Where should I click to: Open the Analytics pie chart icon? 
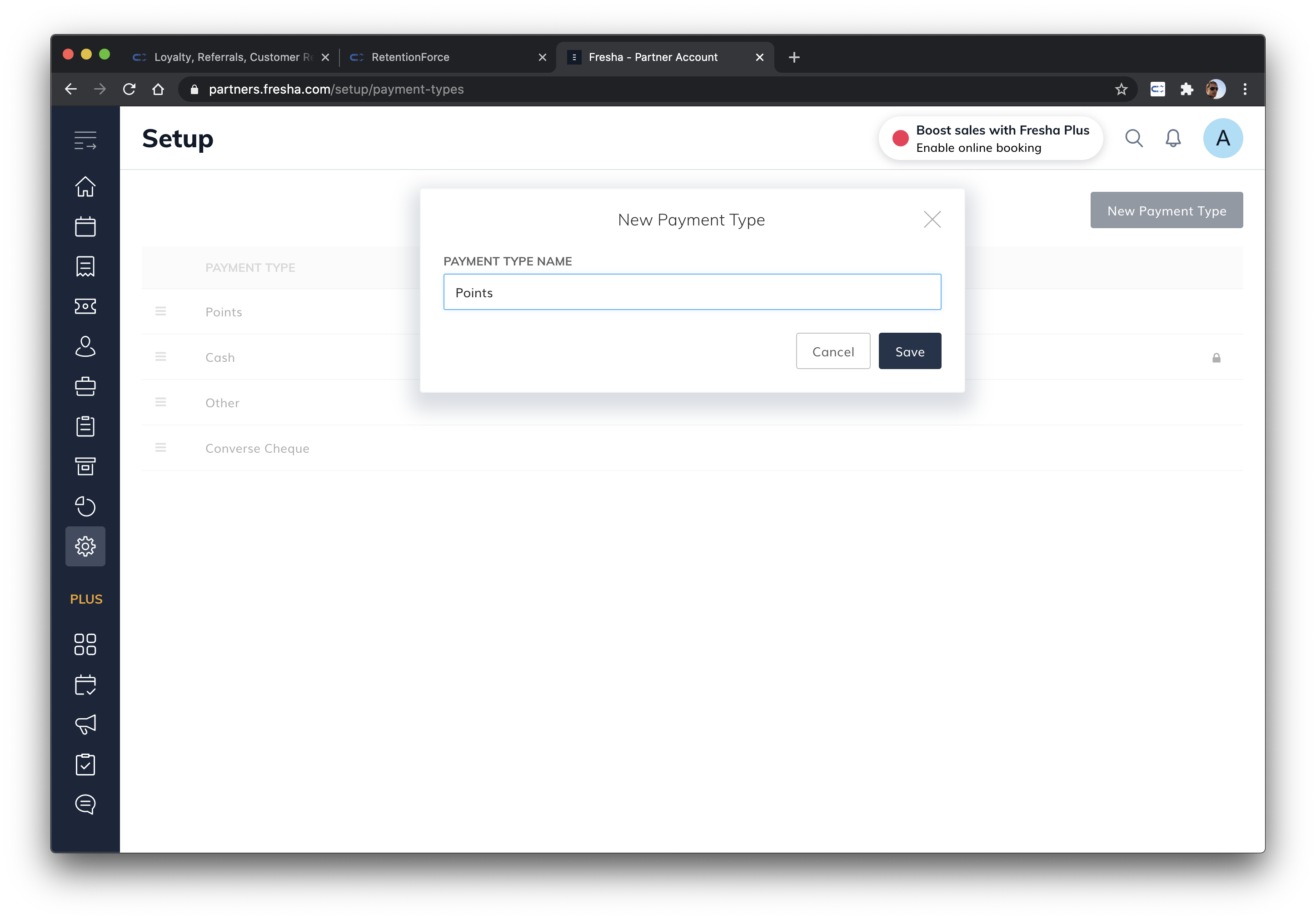[x=85, y=506]
